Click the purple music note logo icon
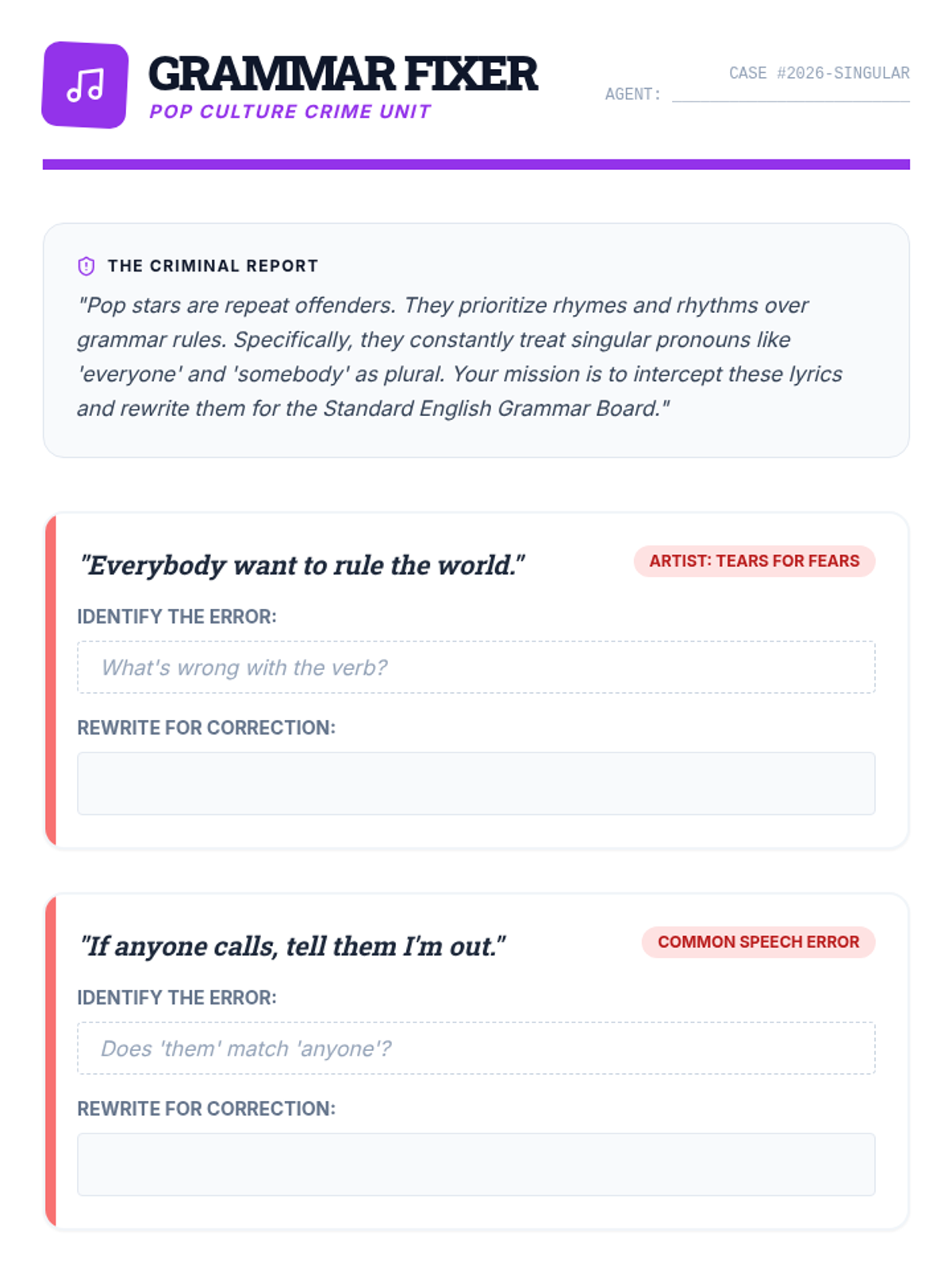 point(85,85)
